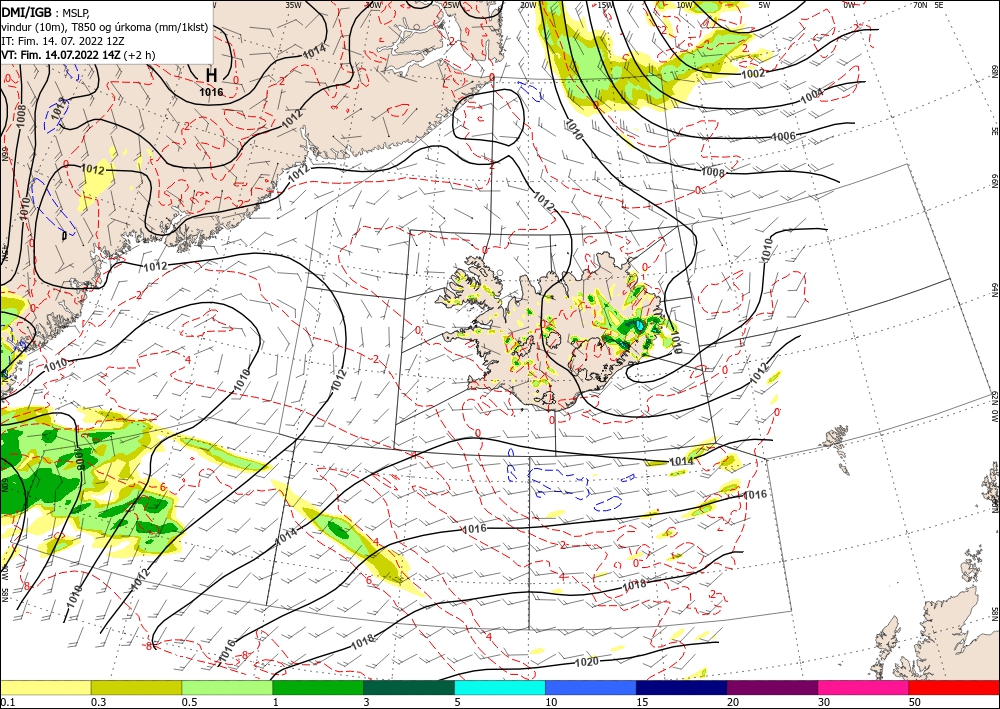Pick the blue 10–15 legend color block
1000x709 pixels.
[x=591, y=687]
